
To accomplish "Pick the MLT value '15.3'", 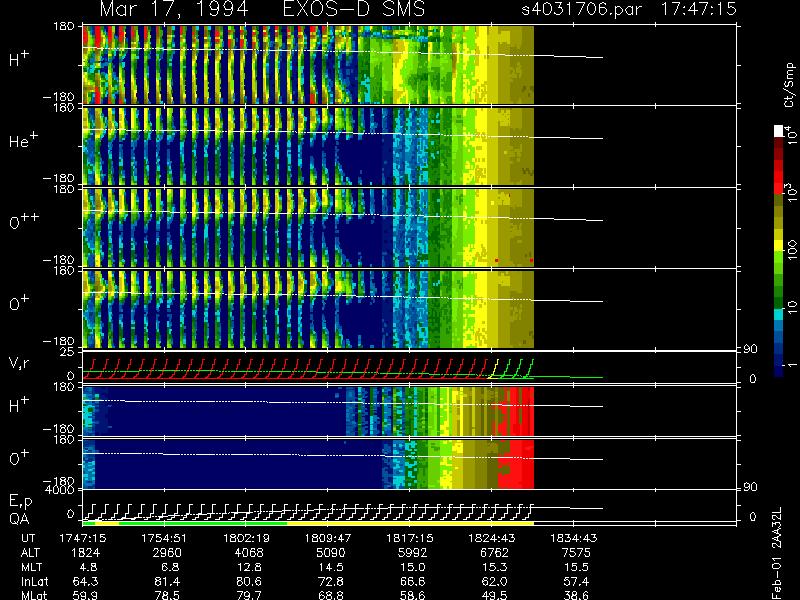I will (494, 567).
